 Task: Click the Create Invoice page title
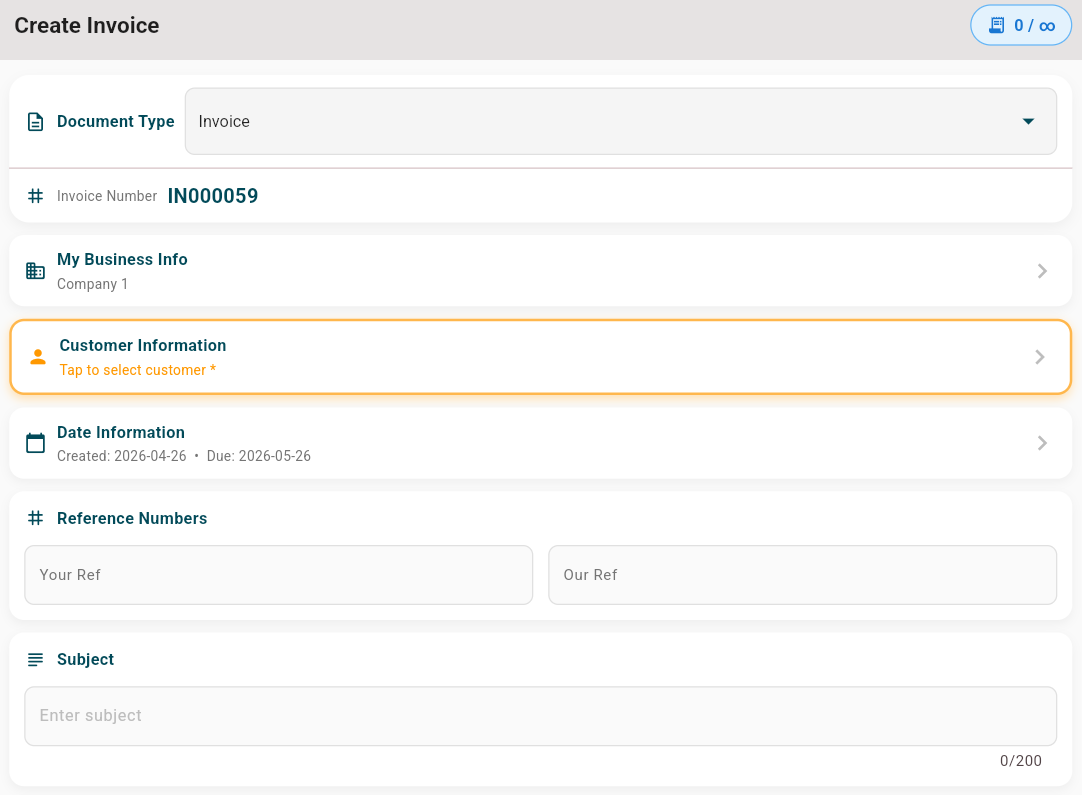tap(87, 26)
